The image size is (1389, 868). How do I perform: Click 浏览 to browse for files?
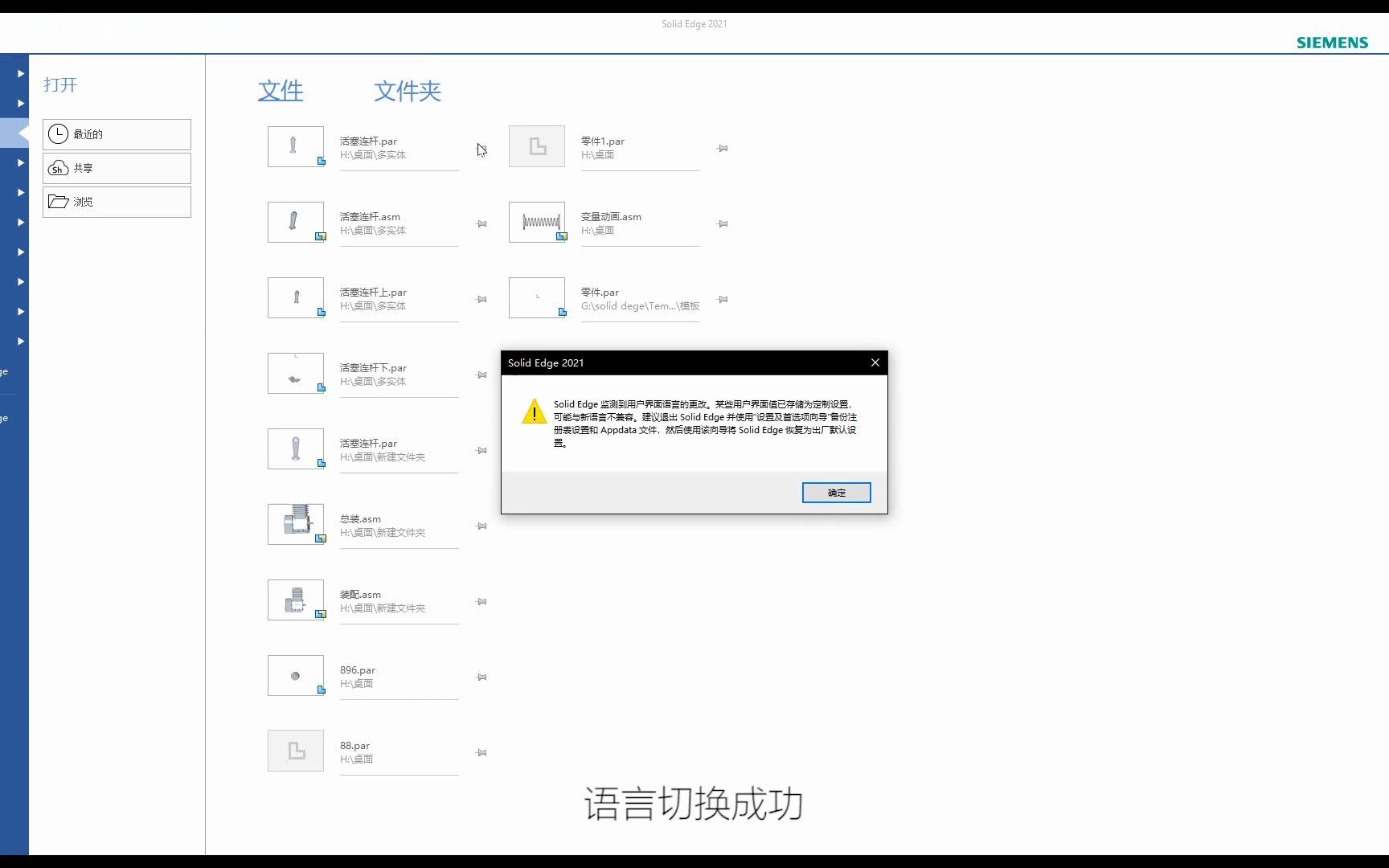(x=117, y=202)
